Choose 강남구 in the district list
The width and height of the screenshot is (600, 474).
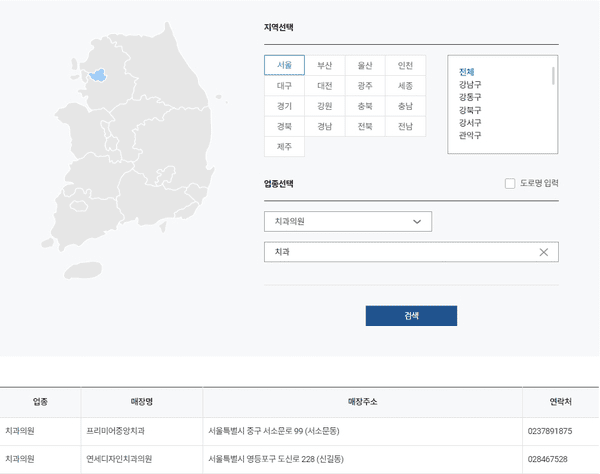click(x=470, y=84)
